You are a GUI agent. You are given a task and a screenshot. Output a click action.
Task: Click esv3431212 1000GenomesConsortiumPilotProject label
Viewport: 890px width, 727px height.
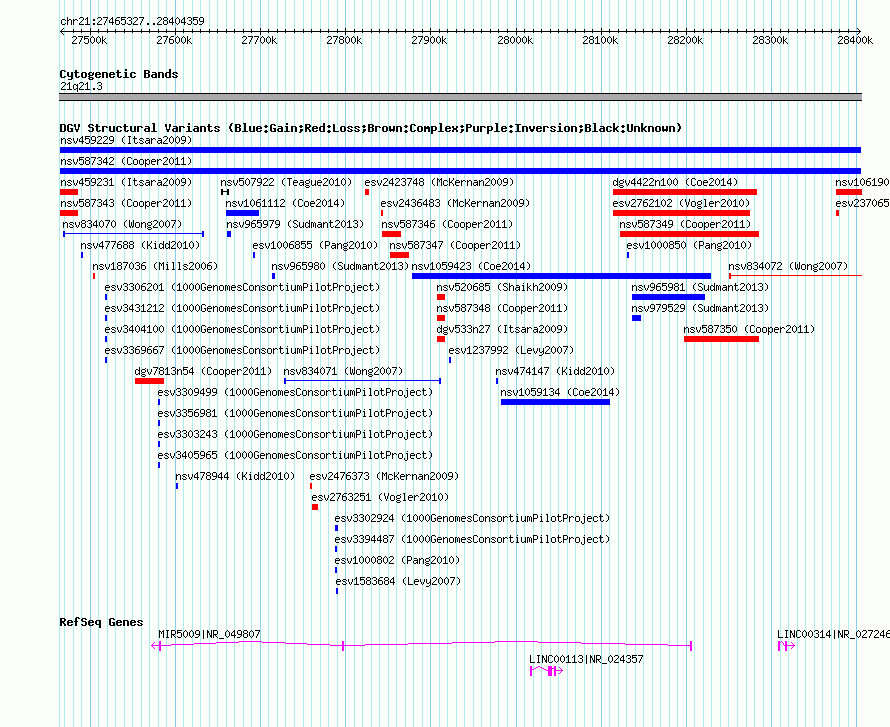[242, 308]
